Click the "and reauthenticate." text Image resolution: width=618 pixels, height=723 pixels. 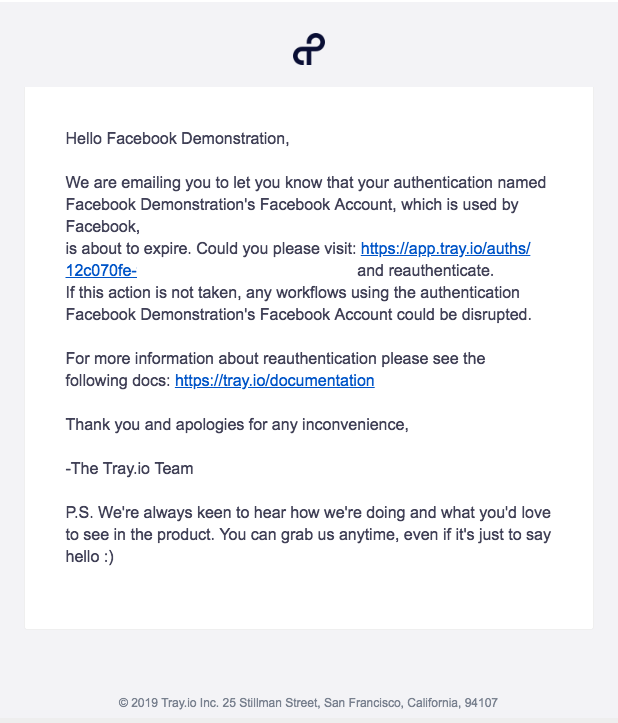425,271
